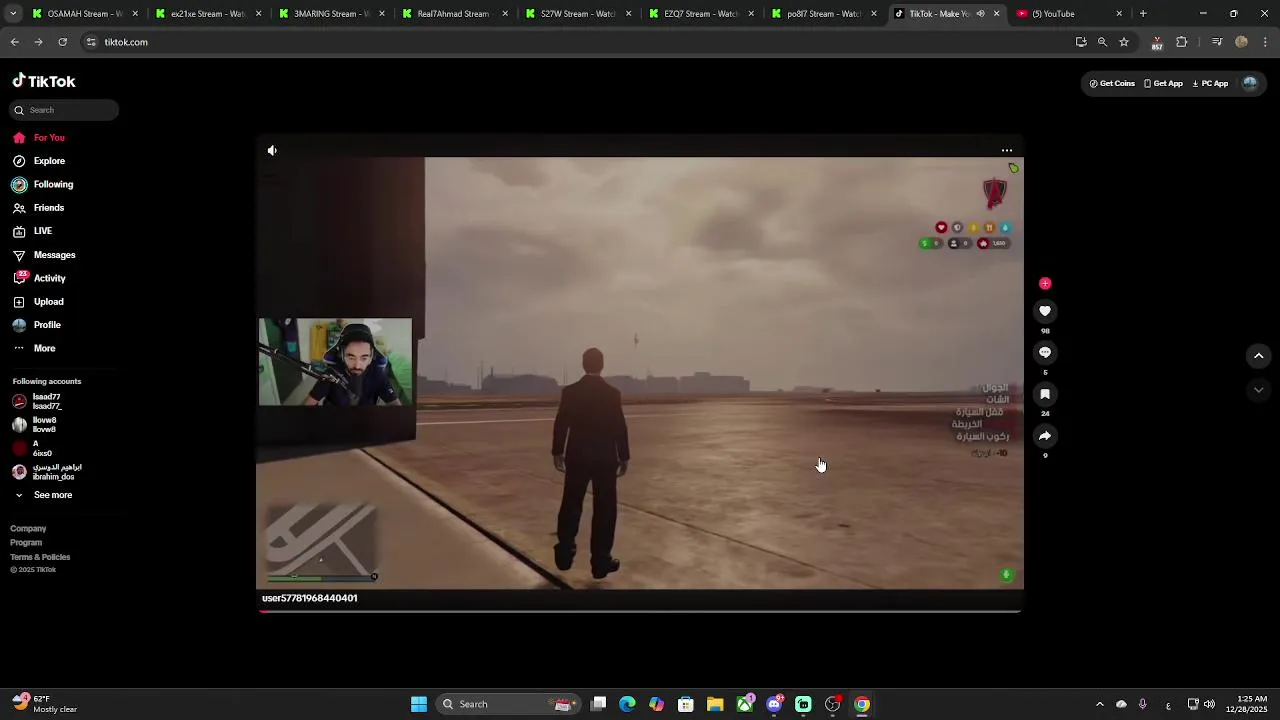Open the browser zoom magnifier icon
This screenshot has width=1280, height=720.
coord(1102,42)
